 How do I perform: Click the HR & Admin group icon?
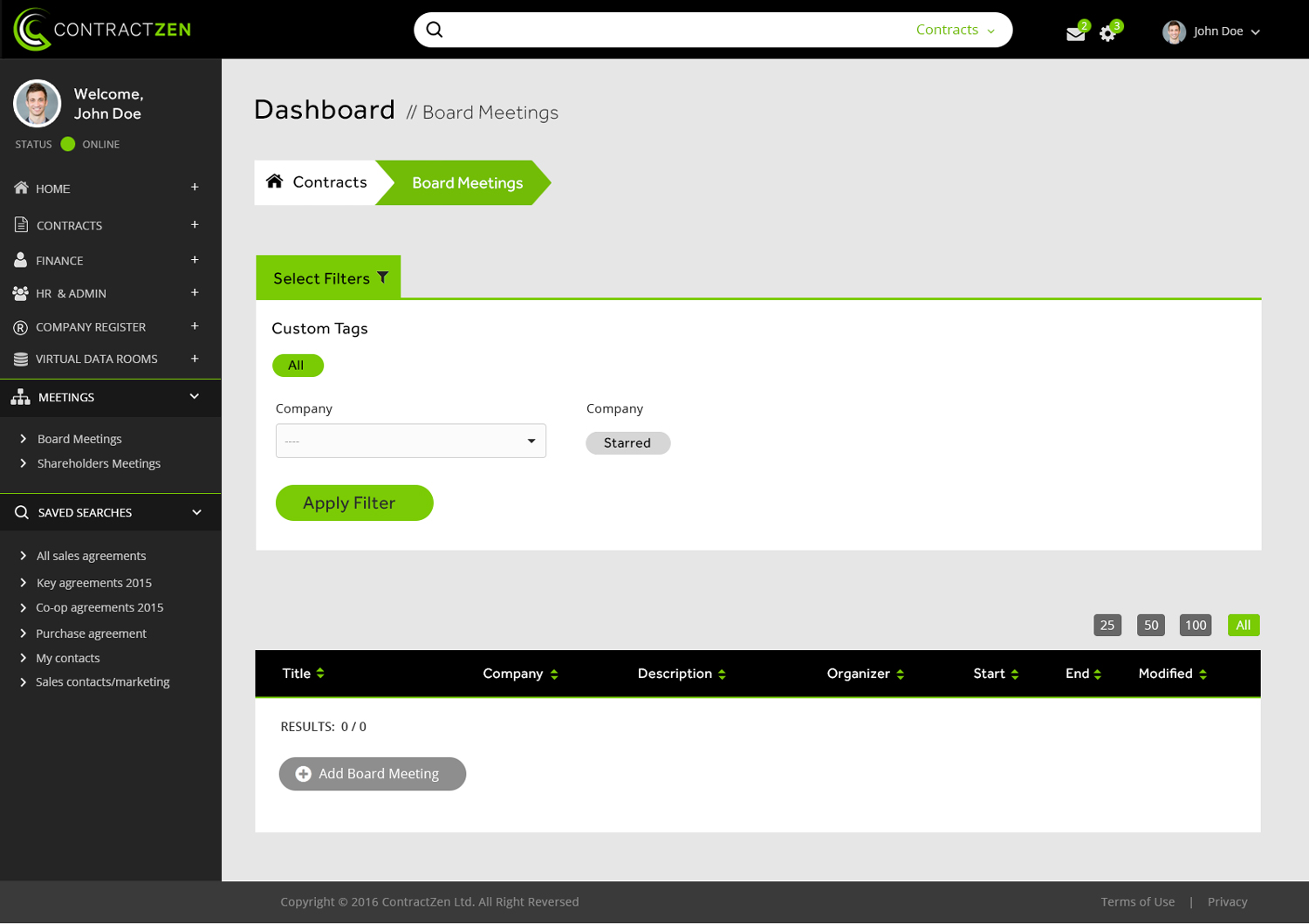21,293
